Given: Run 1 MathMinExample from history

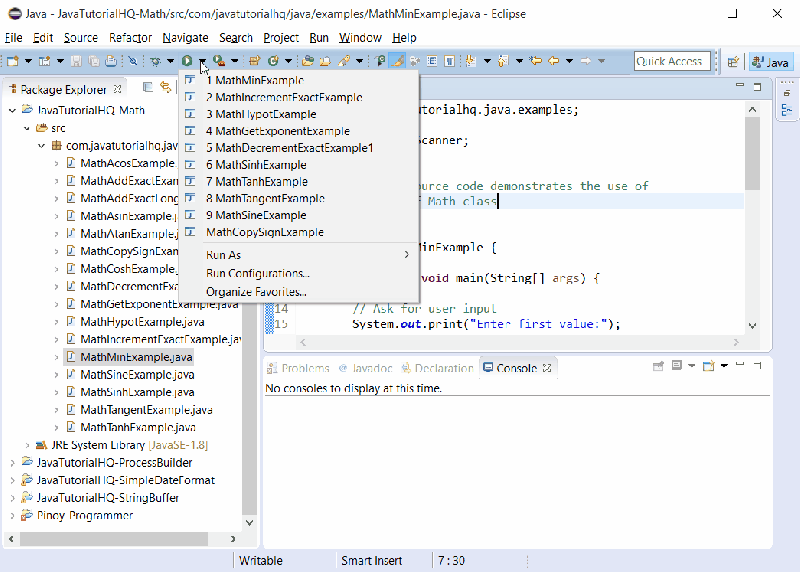Looking at the screenshot, I should (x=299, y=81).
